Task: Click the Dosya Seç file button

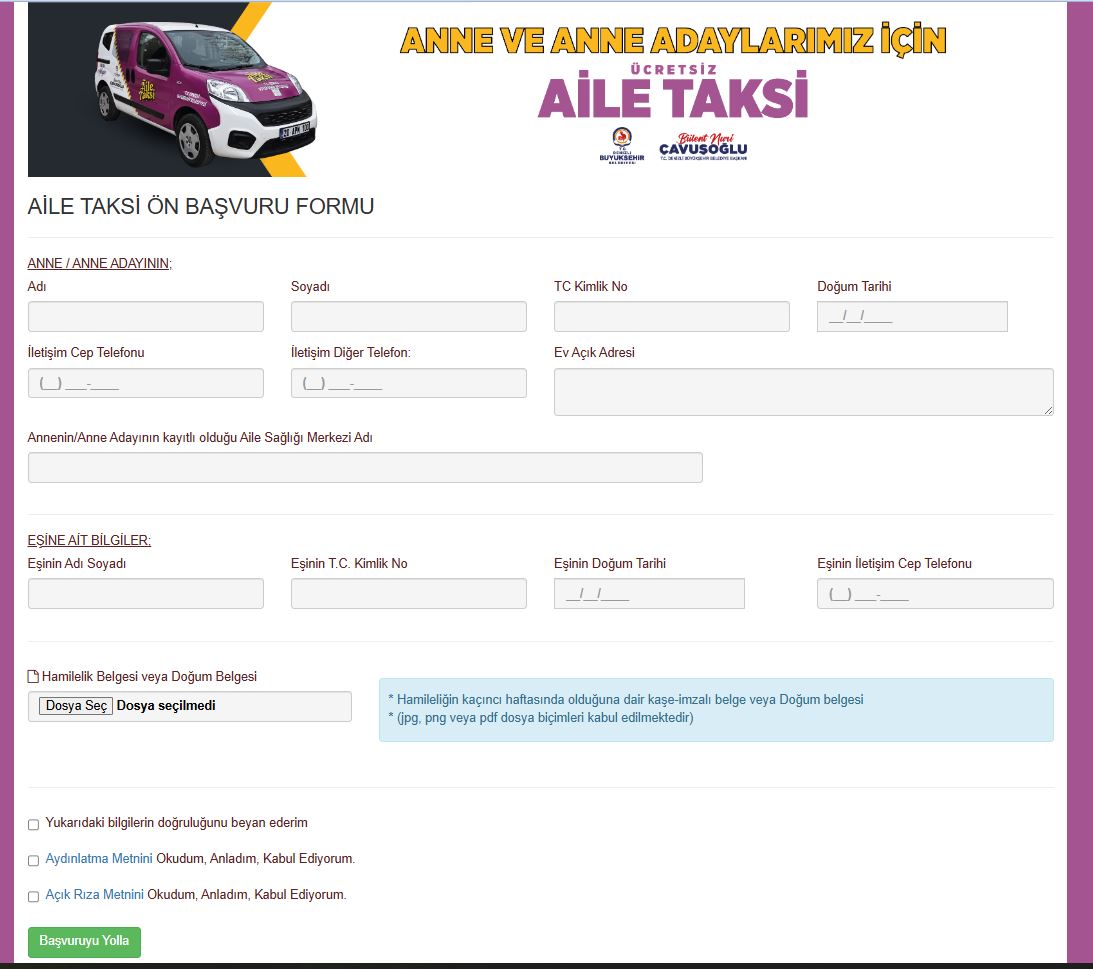Action: [76, 706]
